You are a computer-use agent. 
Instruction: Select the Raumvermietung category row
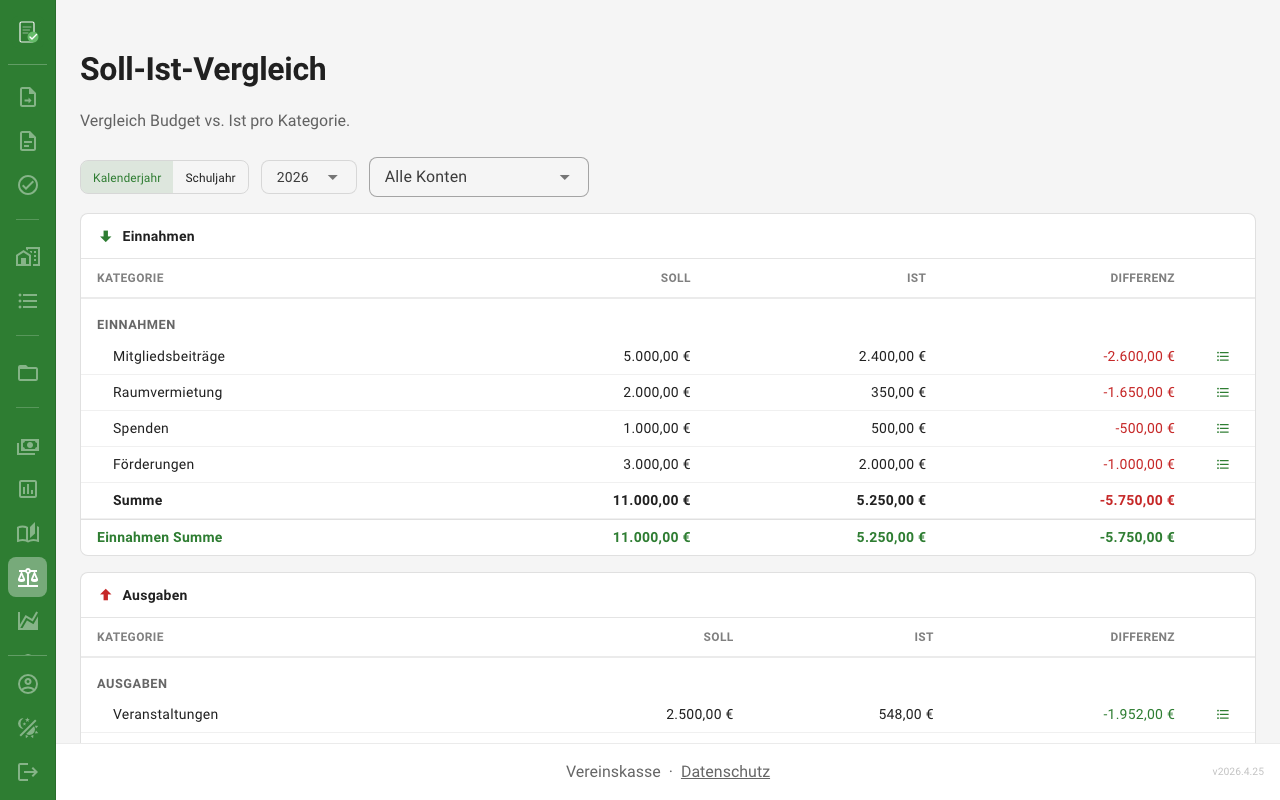coord(168,392)
